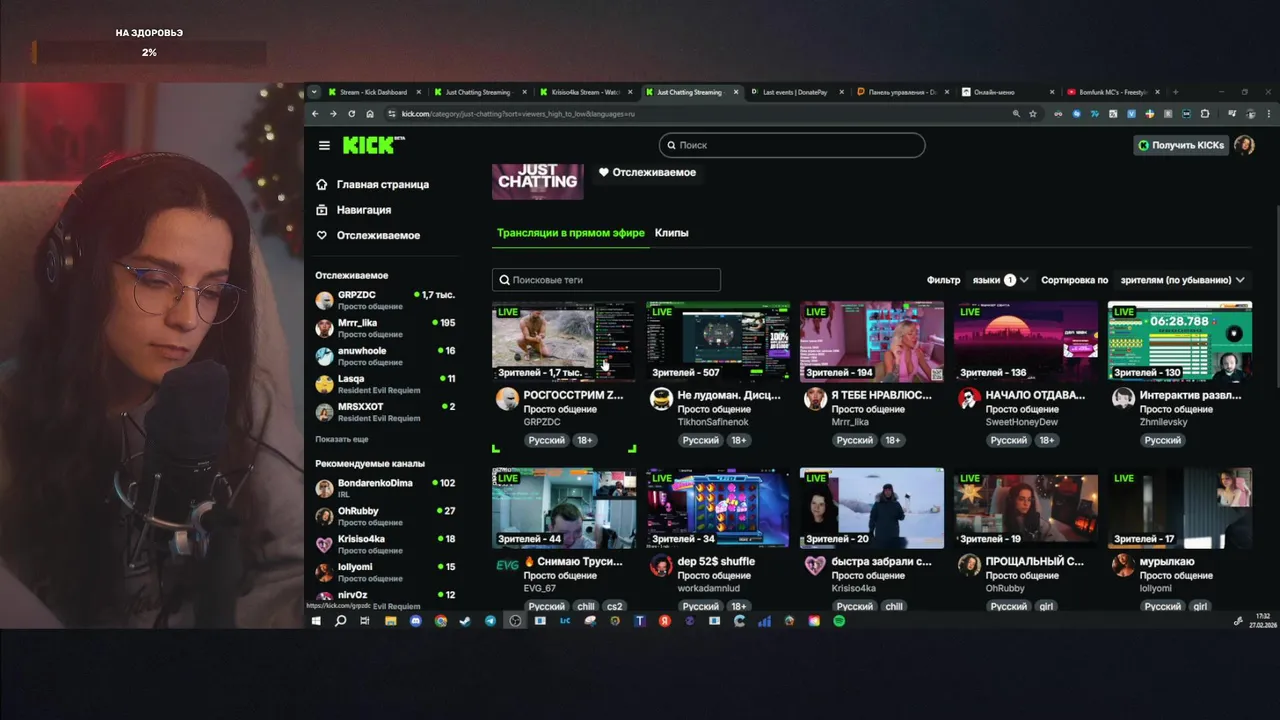Focus the Поиск search field
Viewport: 1280px width, 720px height.
(x=792, y=145)
